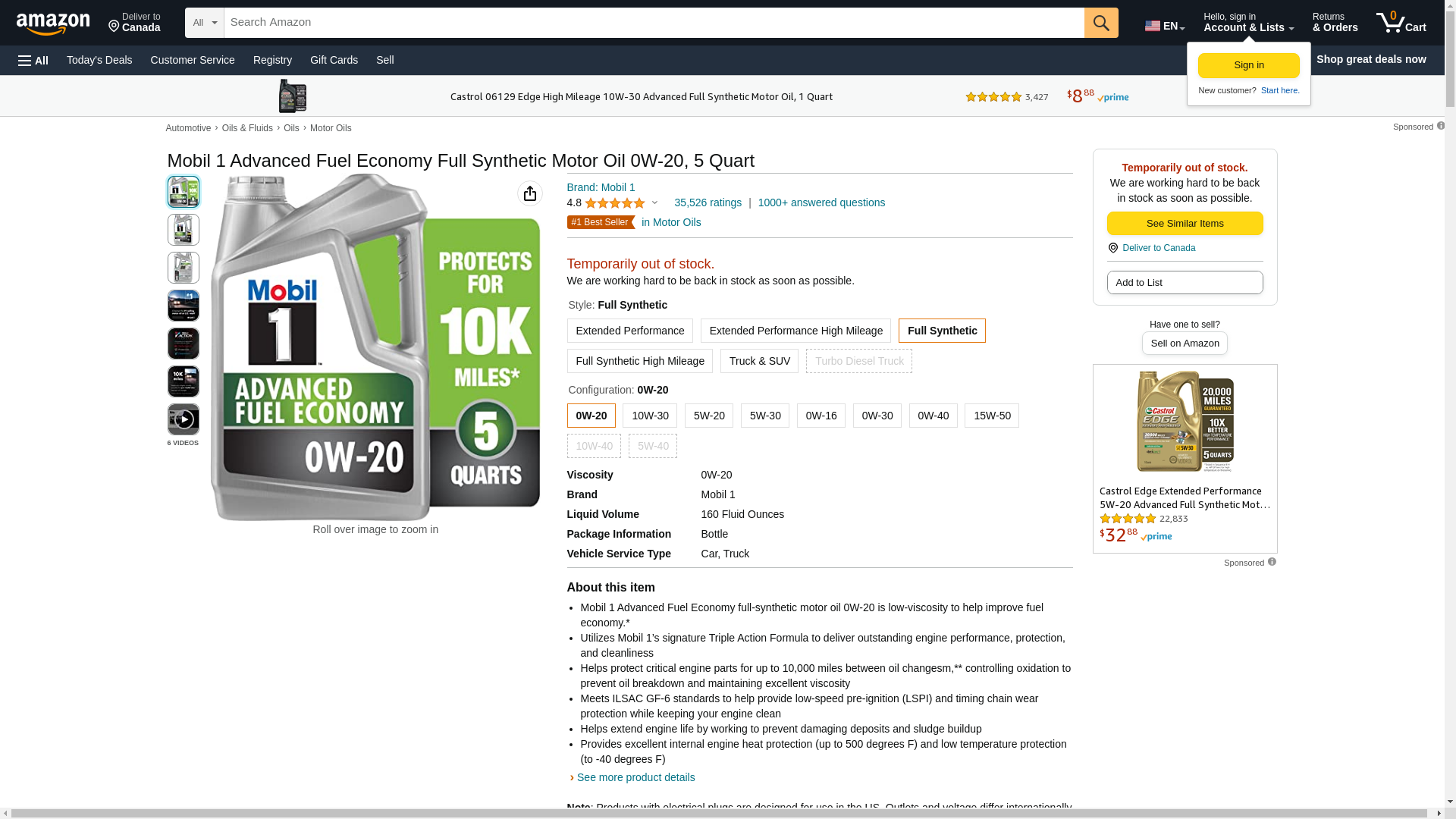
Task: Select the 5W-30 configuration option
Action: coord(764,416)
